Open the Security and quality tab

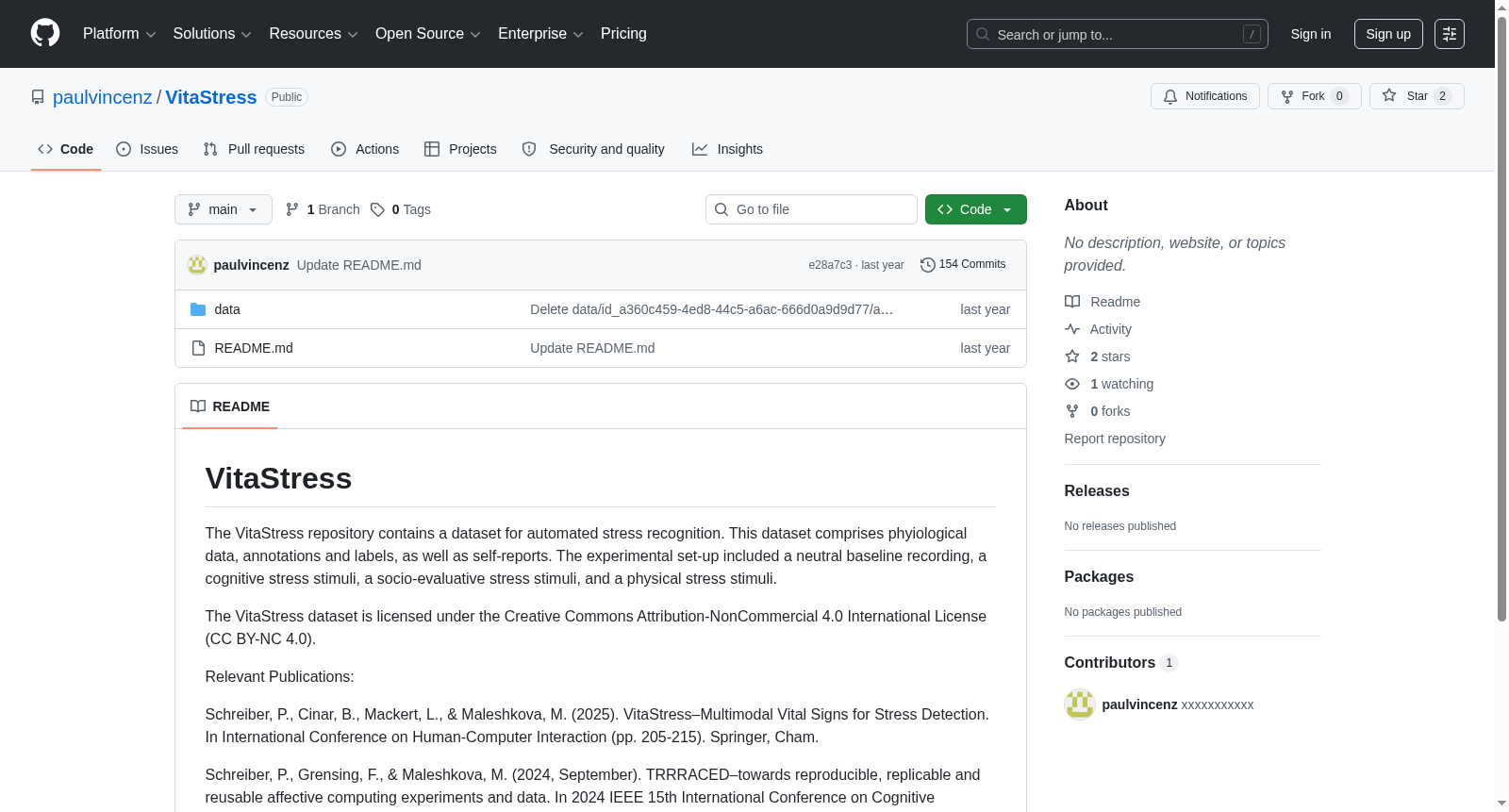593,149
